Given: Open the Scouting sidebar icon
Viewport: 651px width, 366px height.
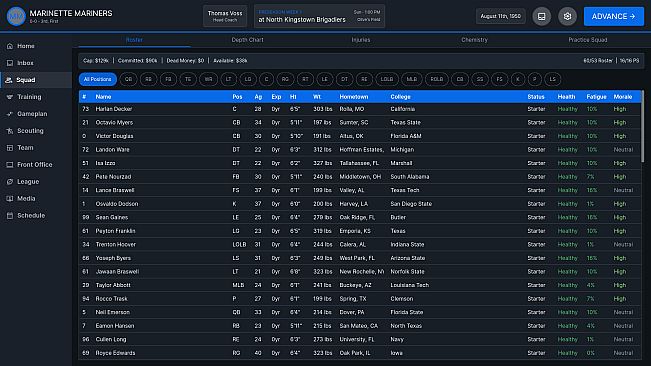Looking at the screenshot, I should [x=10, y=131].
